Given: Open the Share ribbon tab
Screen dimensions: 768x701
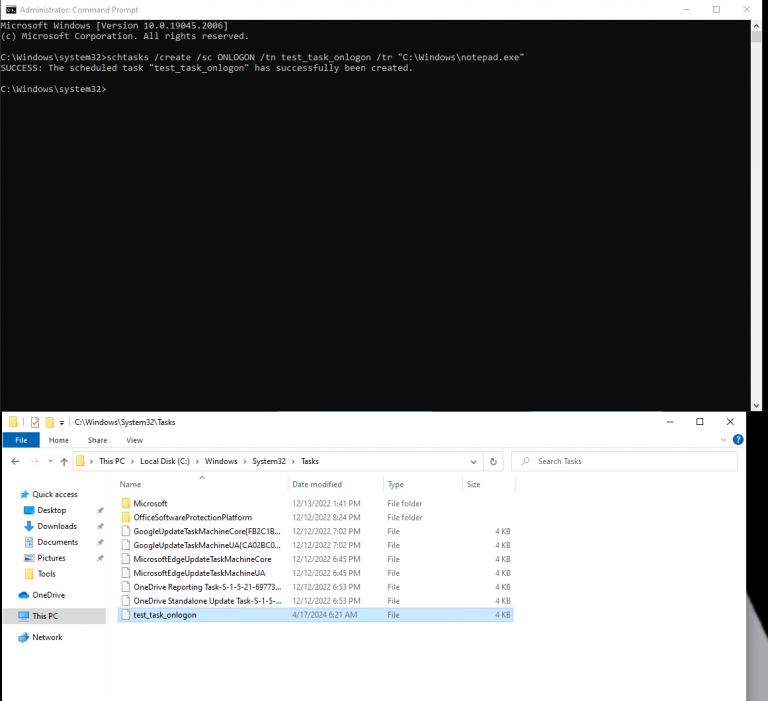Looking at the screenshot, I should coord(97,440).
